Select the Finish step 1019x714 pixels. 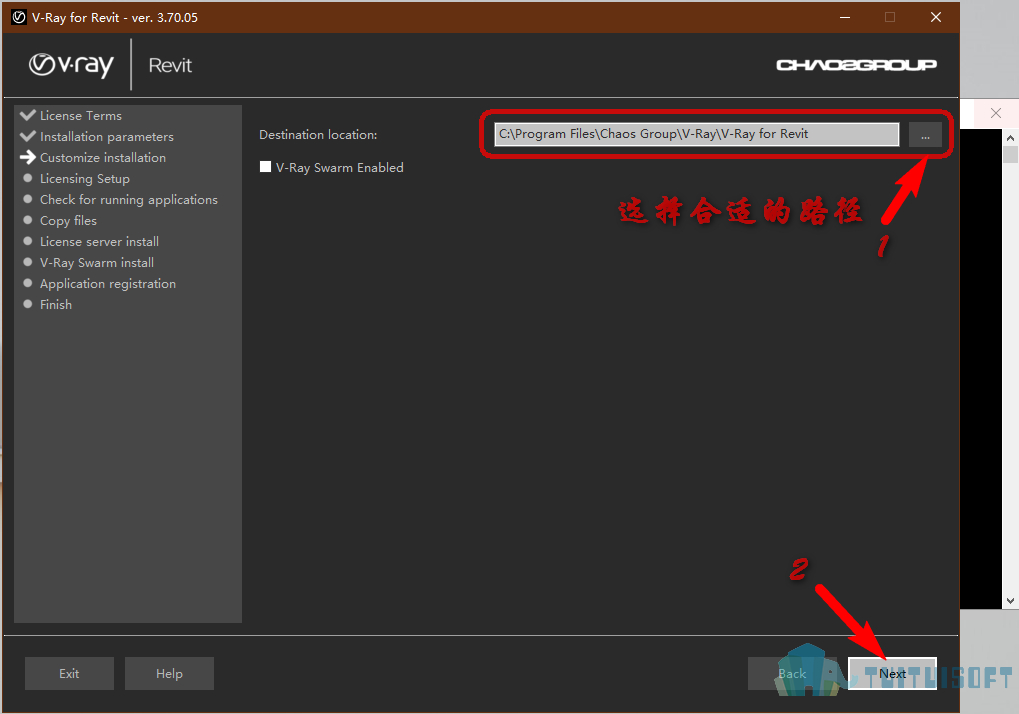tap(56, 304)
